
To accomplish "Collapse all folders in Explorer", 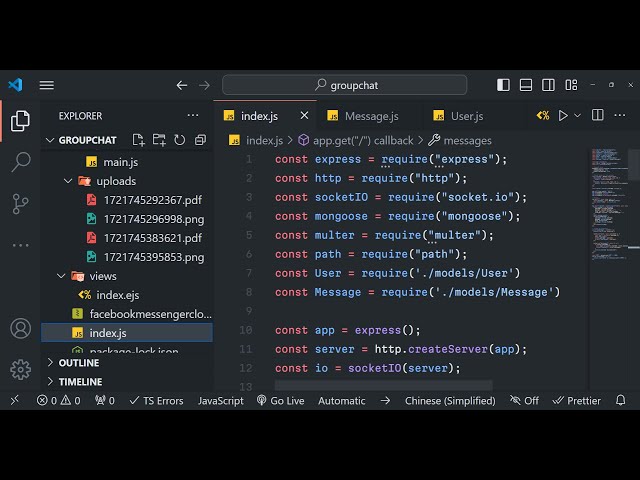I will (201, 140).
